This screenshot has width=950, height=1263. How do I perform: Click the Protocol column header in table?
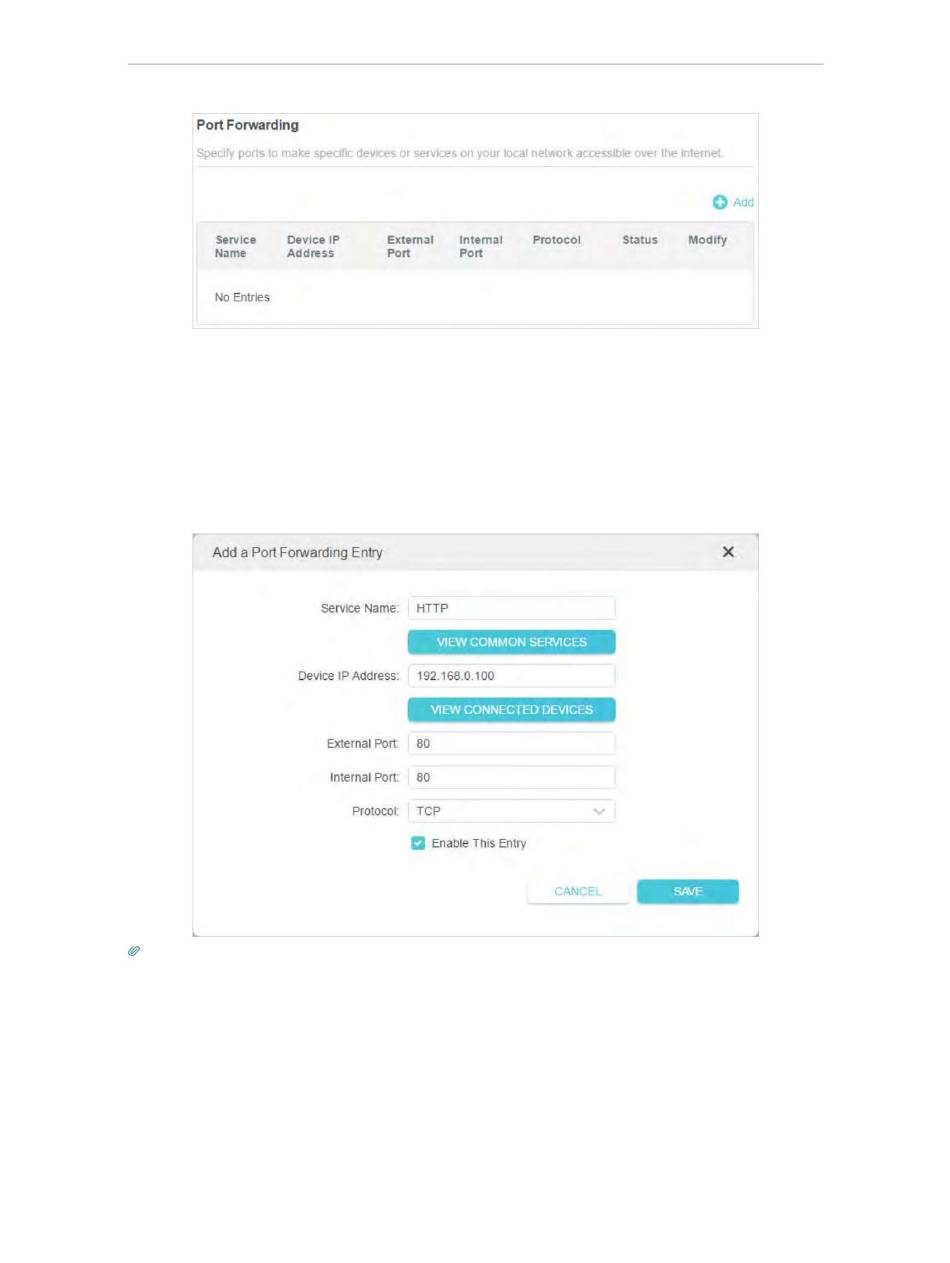coord(556,241)
